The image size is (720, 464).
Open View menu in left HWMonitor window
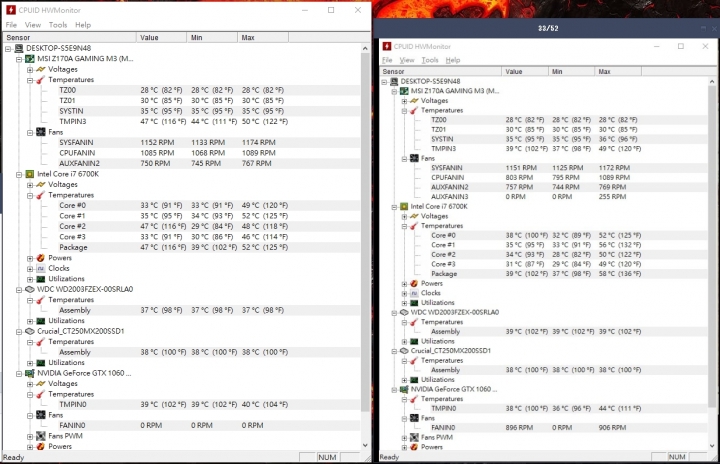point(33,25)
